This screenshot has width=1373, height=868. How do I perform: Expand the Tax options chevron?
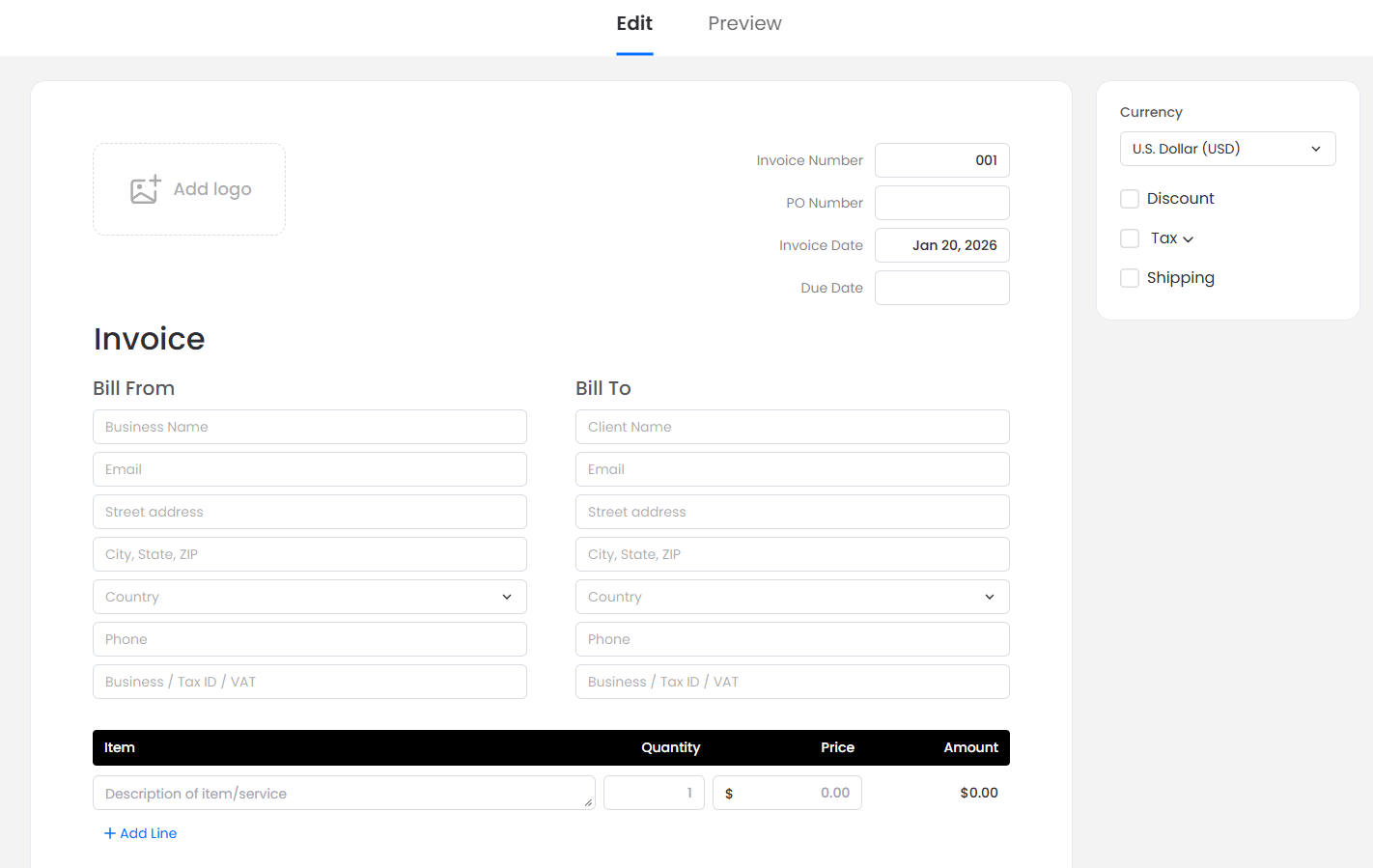(1189, 239)
